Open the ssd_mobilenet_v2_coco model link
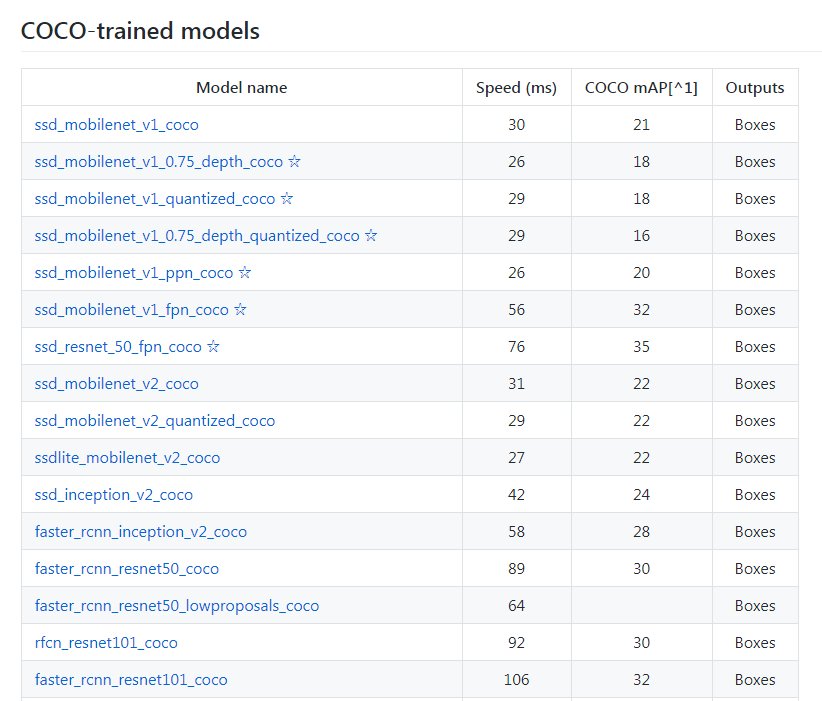 pyautogui.click(x=116, y=383)
